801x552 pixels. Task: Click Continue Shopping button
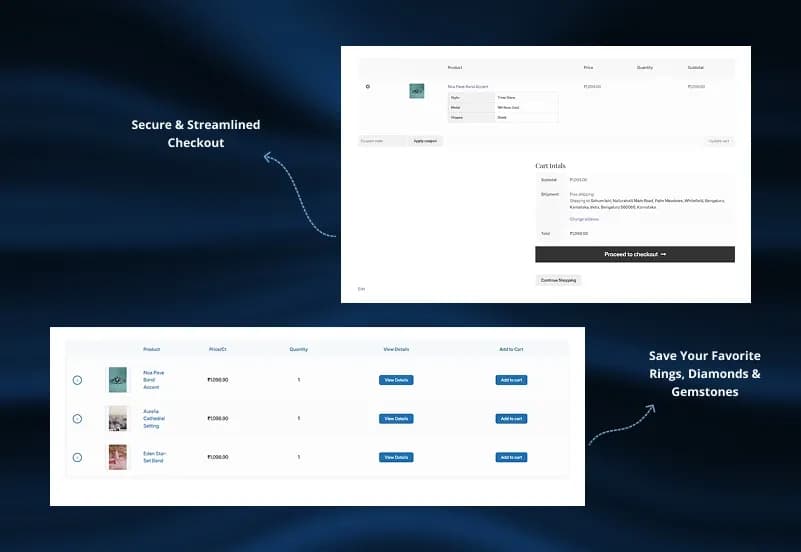tap(558, 280)
